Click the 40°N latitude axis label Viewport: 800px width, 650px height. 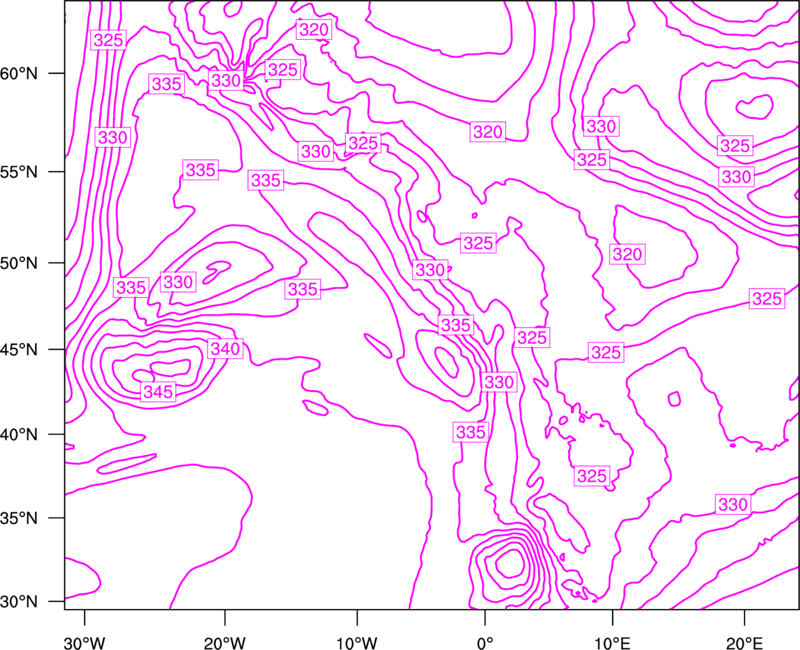click(x=19, y=435)
